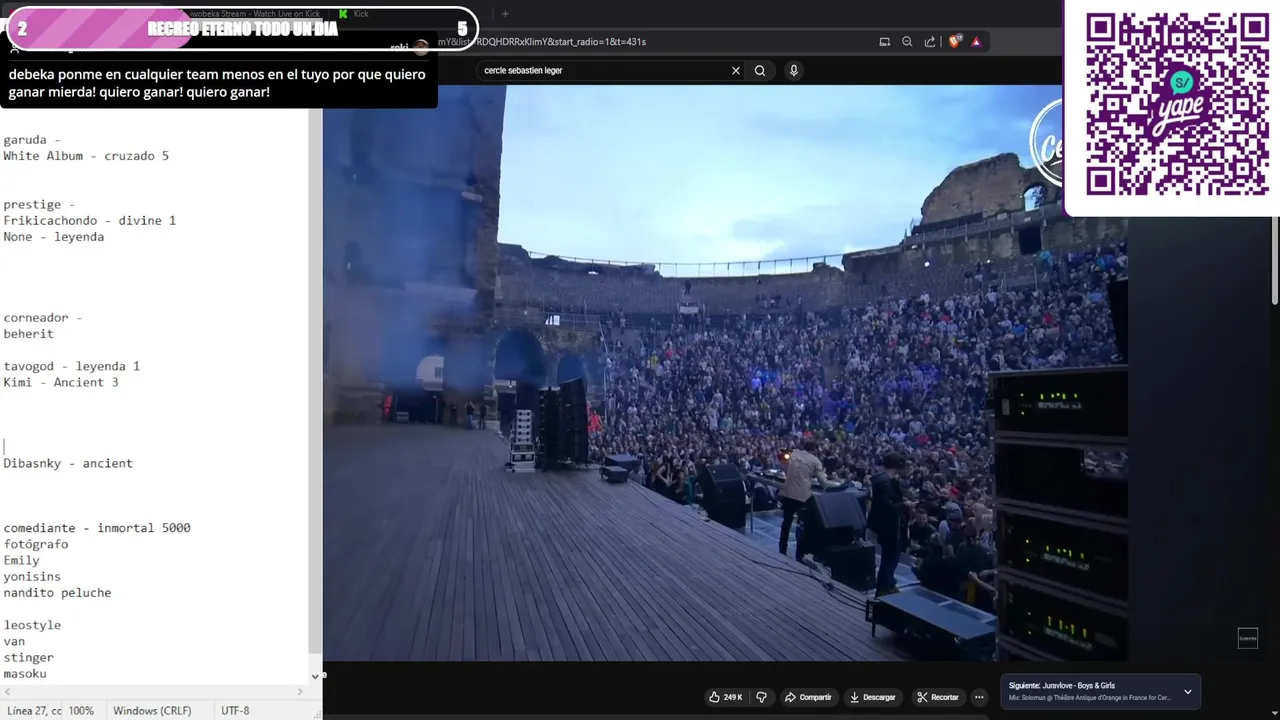The width and height of the screenshot is (1280, 720).
Task: Click Compartir to share the video
Action: [808, 697]
